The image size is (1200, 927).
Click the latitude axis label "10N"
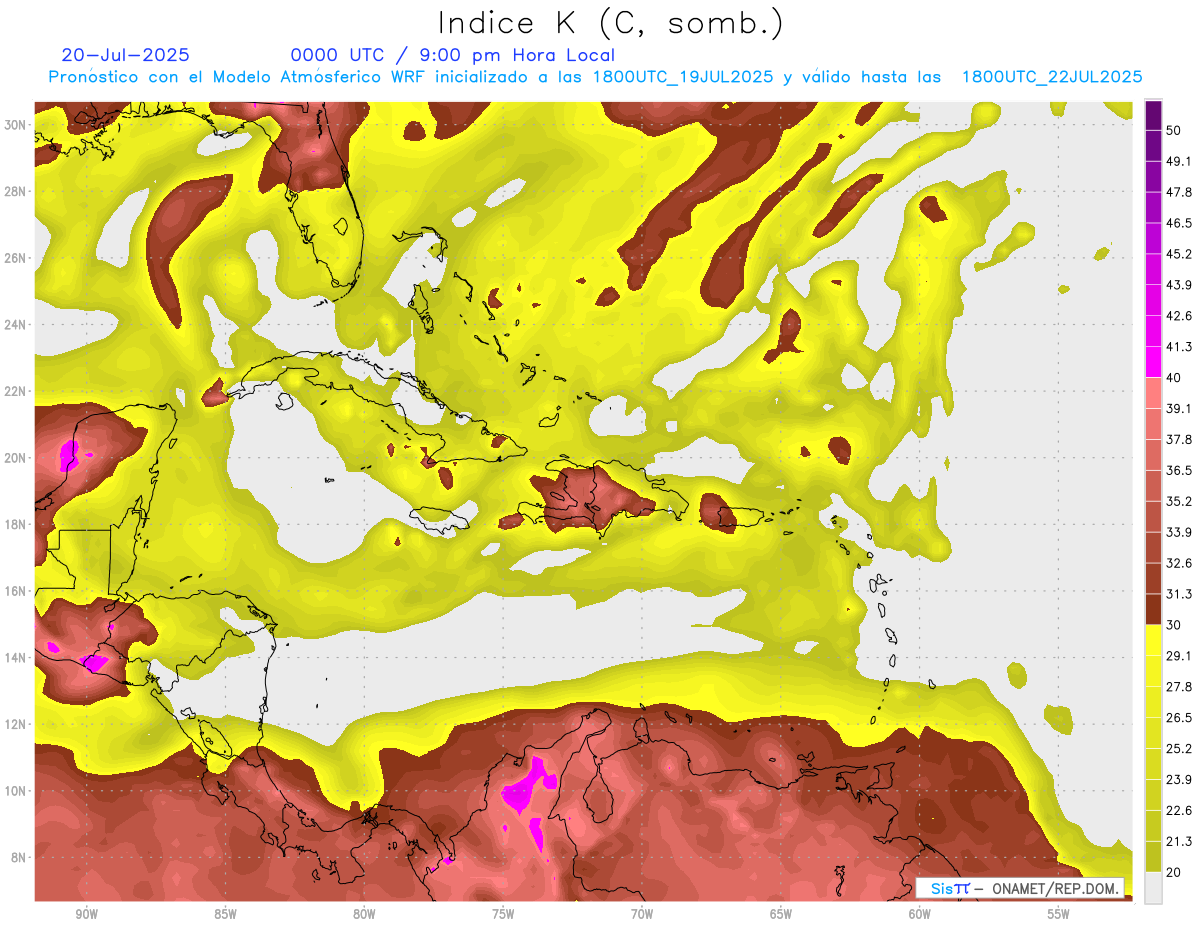point(15,791)
